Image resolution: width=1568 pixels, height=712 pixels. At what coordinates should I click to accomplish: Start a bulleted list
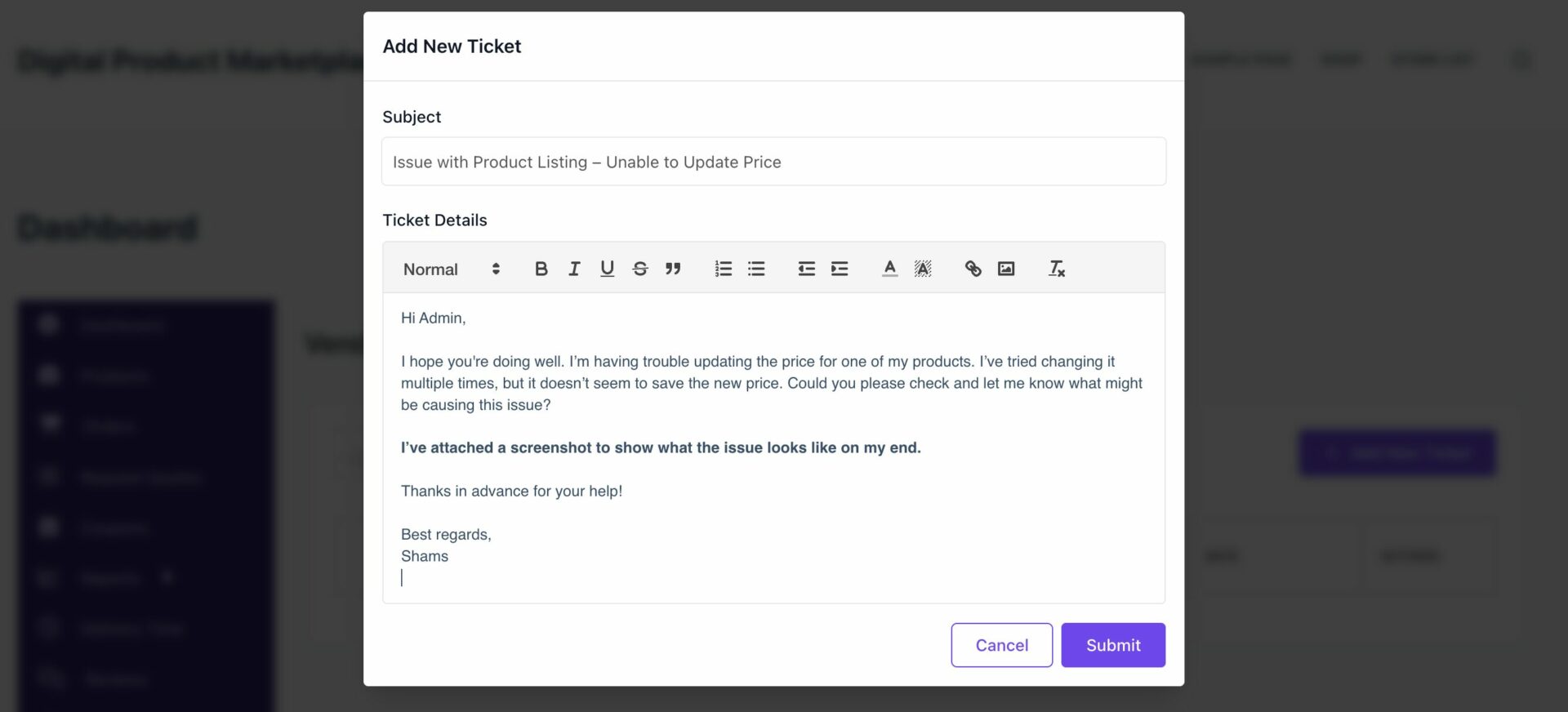click(x=756, y=269)
